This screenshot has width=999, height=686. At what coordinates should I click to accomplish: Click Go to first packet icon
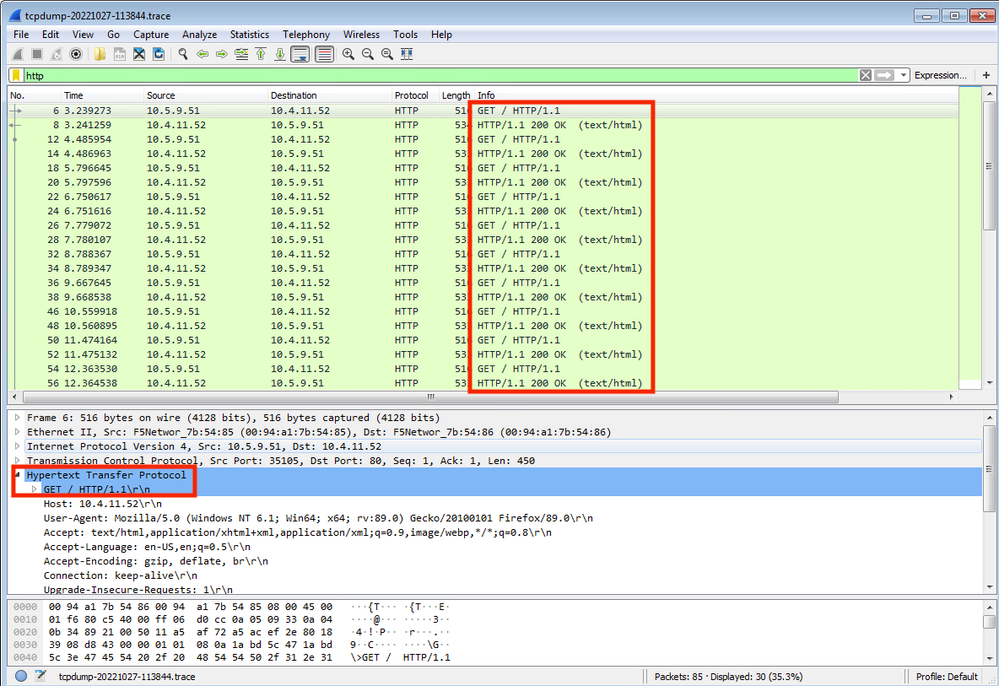tap(261, 54)
